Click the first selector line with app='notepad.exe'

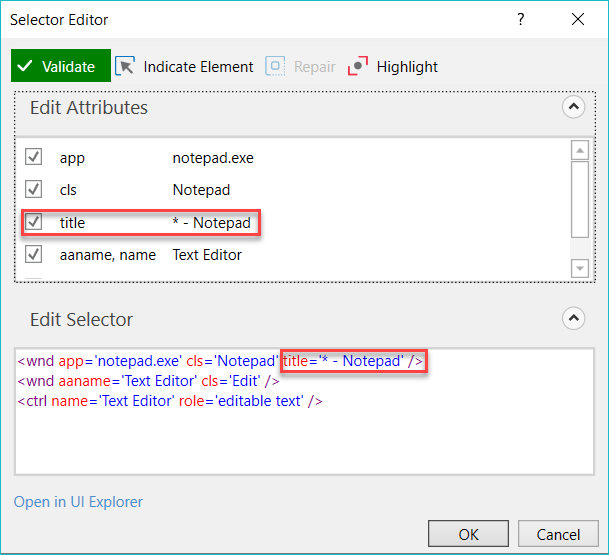coord(220,361)
